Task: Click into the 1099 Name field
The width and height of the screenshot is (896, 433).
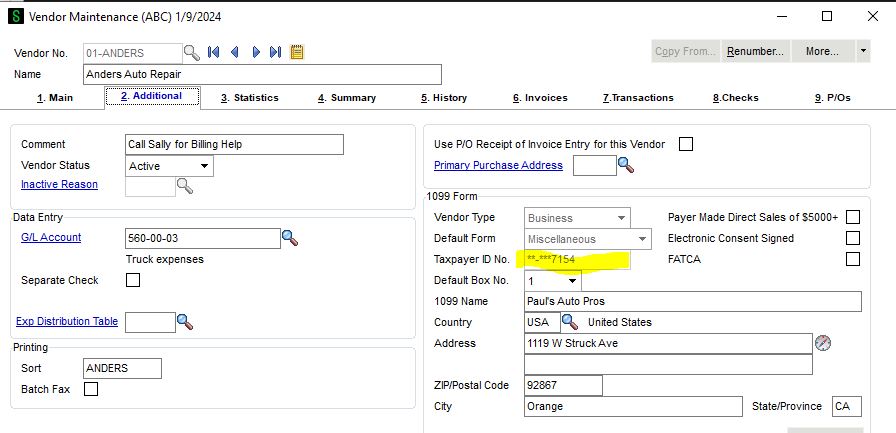Action: pos(692,301)
